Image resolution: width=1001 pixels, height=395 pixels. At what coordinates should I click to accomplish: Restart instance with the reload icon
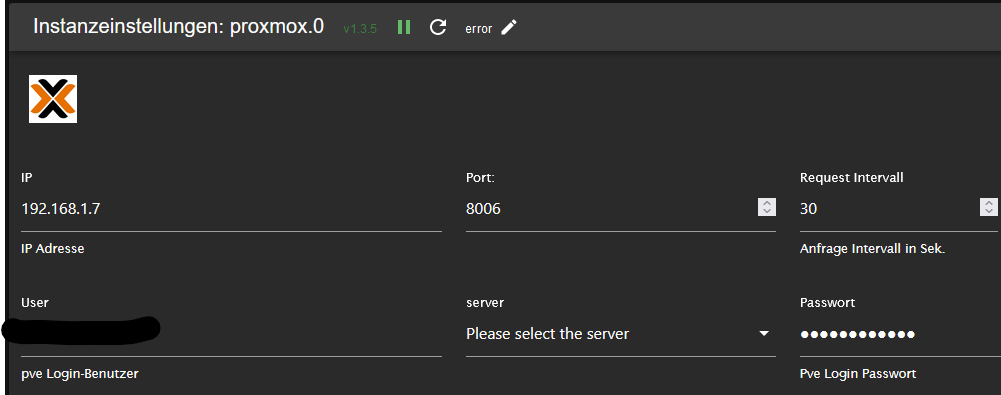438,27
